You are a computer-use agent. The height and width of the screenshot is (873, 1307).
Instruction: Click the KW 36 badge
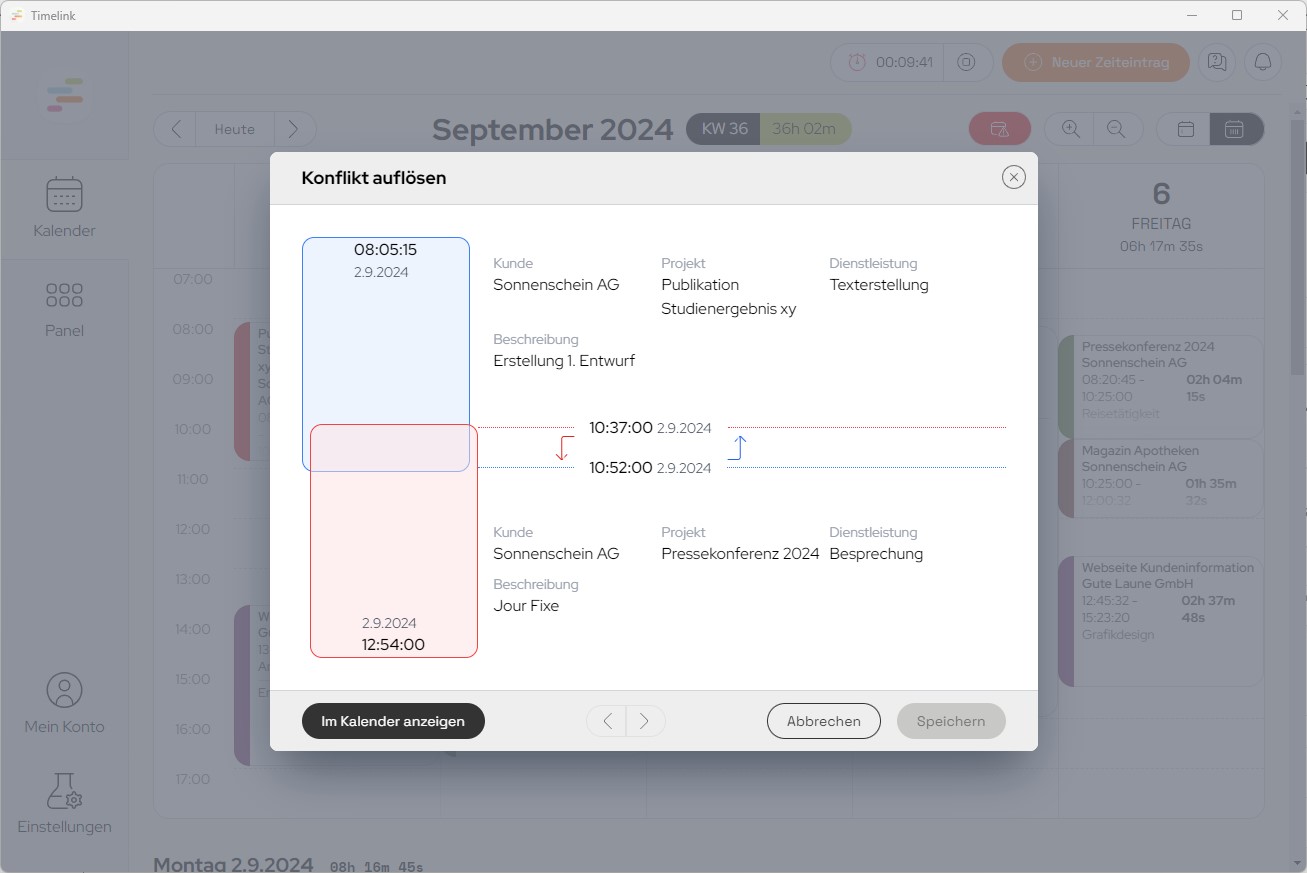point(724,129)
